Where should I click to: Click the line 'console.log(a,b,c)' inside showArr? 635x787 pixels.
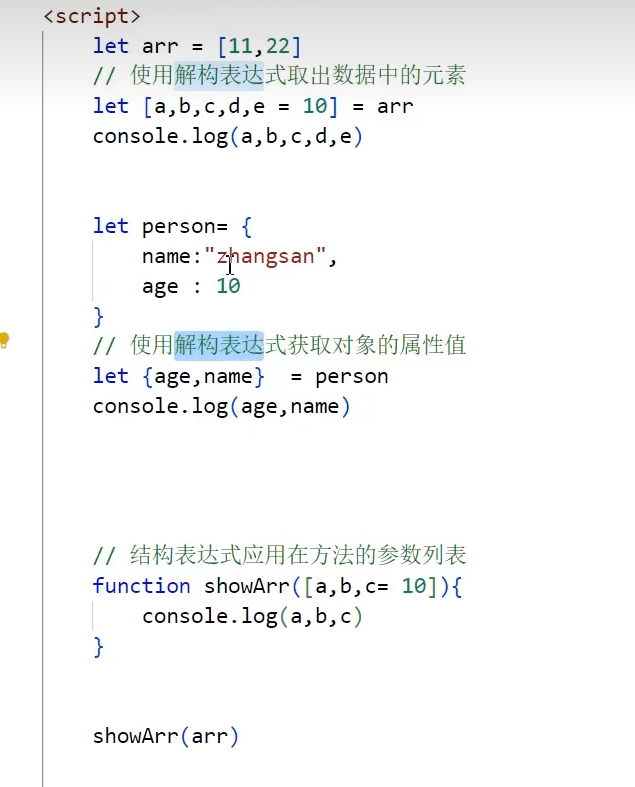[252, 616]
